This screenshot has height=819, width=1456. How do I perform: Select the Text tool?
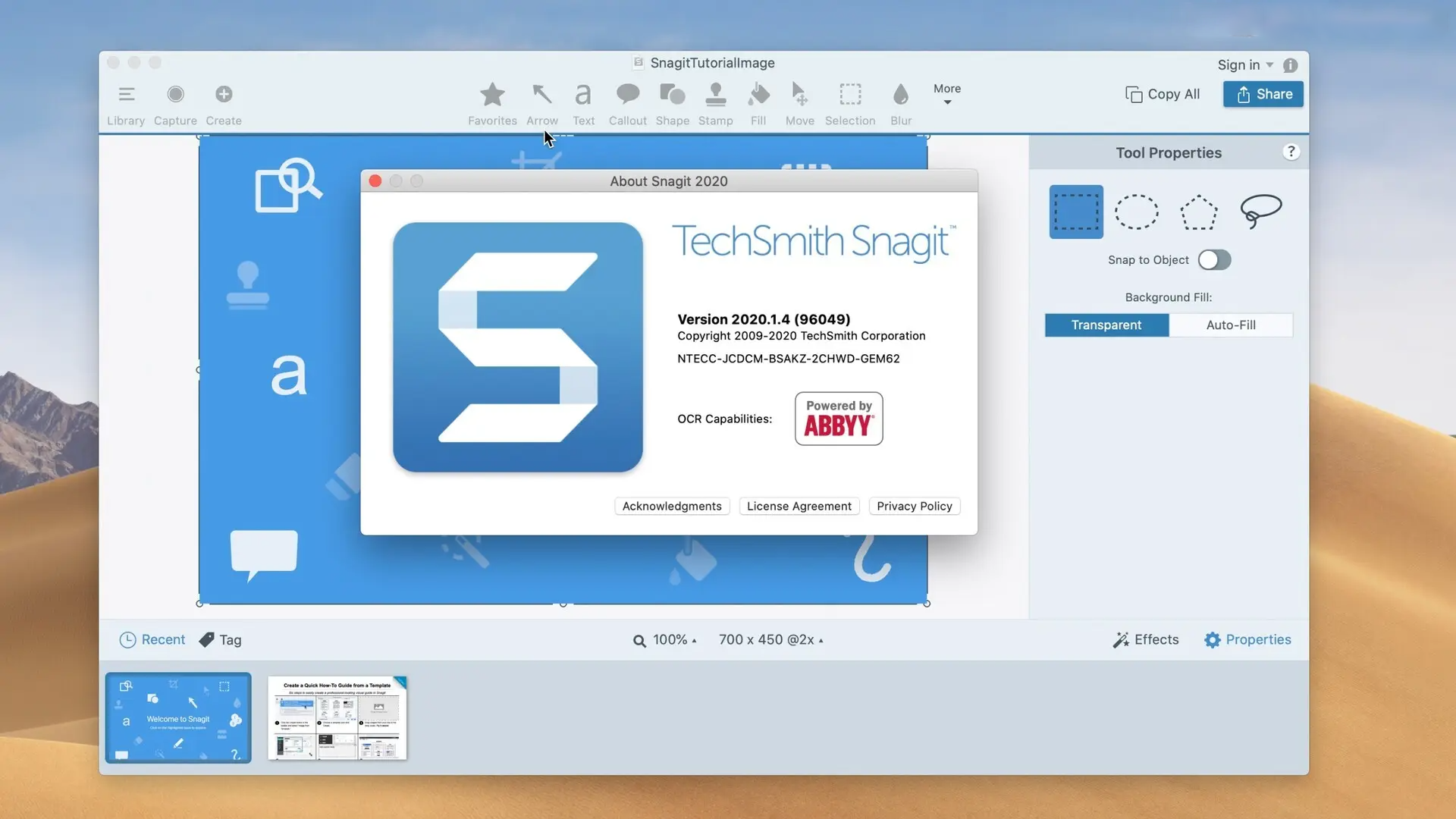click(x=583, y=104)
